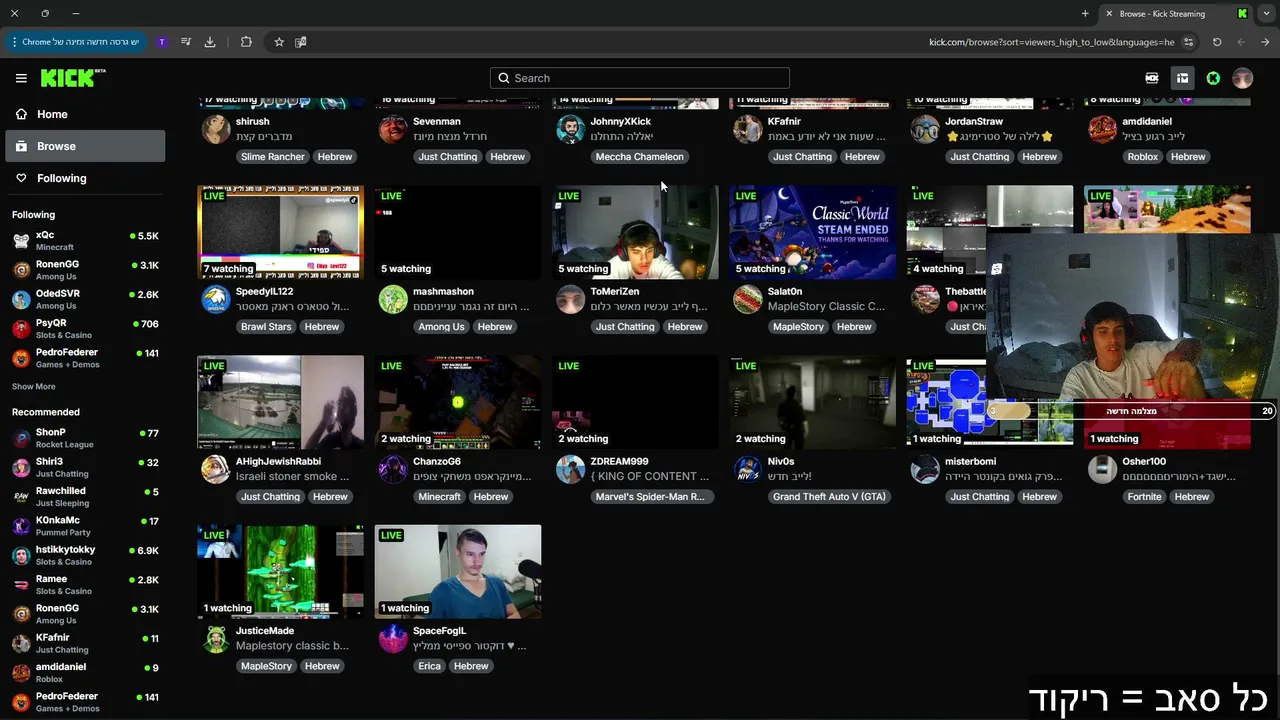The width and height of the screenshot is (1280, 720).
Task: Click the highlighted dashboard icon in the Kick header
Action: [1182, 78]
